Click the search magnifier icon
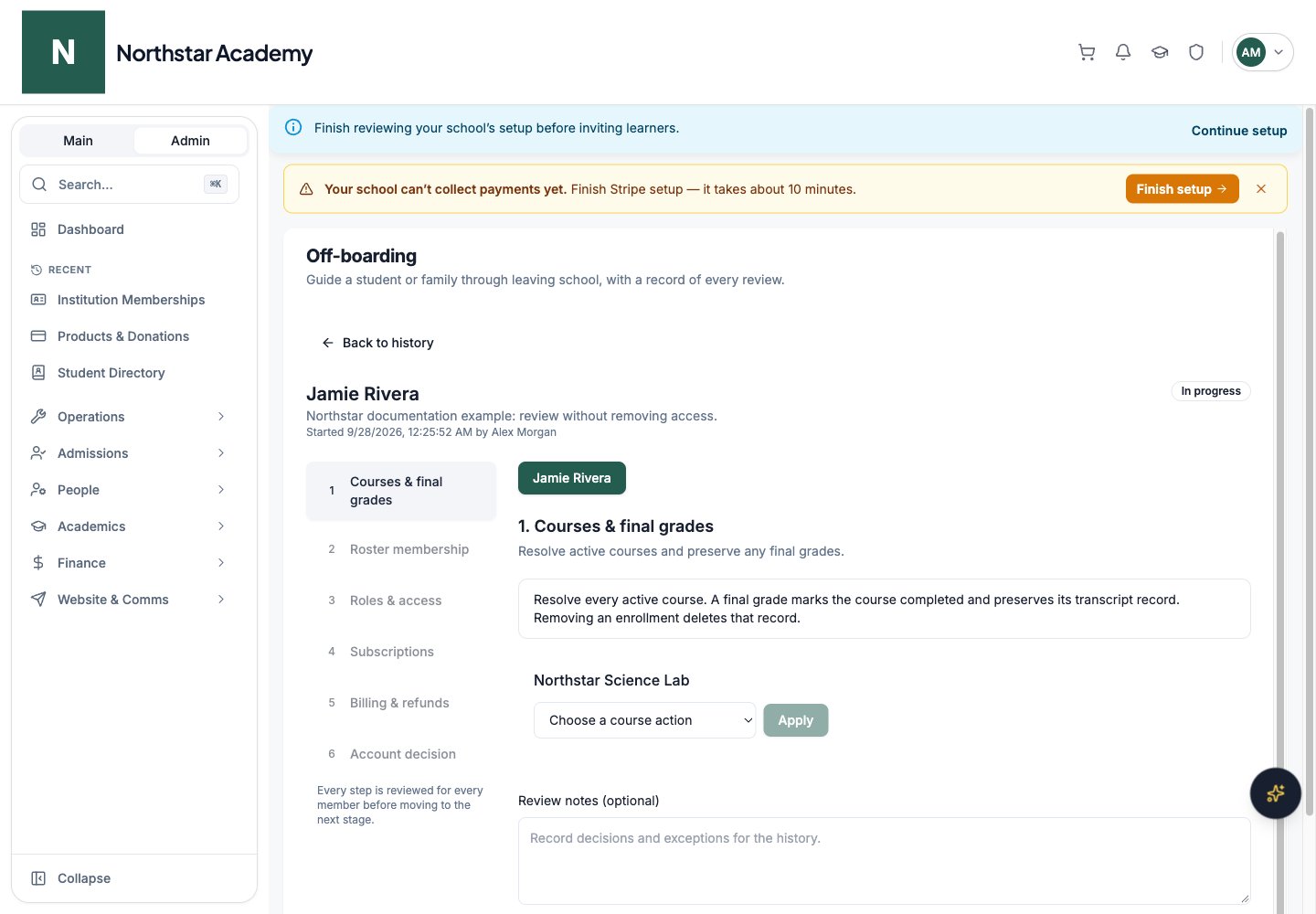This screenshot has width=1316, height=914. tap(39, 185)
